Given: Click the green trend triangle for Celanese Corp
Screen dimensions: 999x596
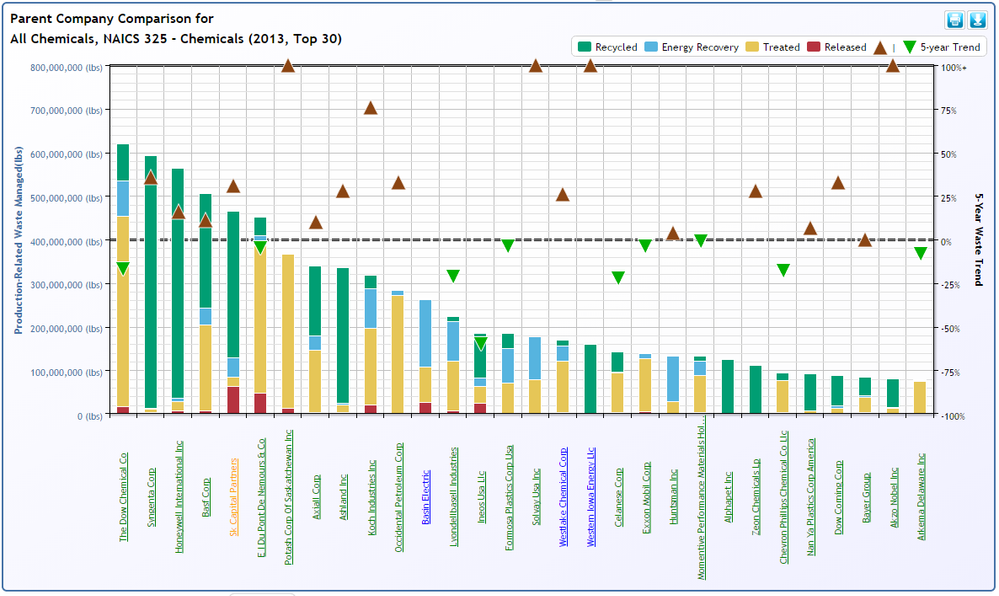Looking at the screenshot, I should tap(618, 277).
